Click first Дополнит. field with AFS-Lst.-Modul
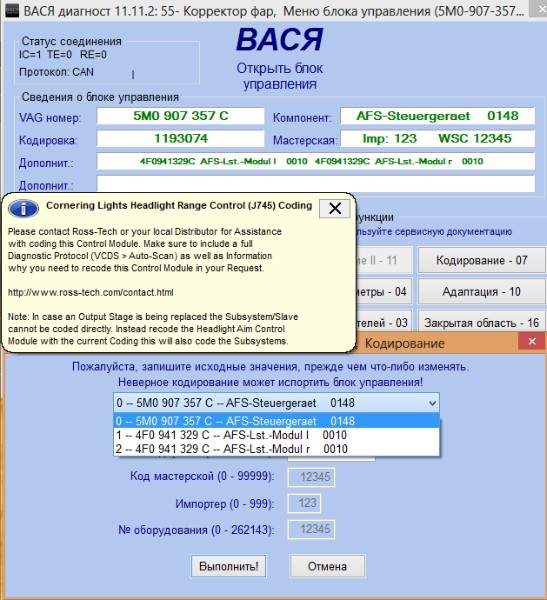 [x=315, y=161]
